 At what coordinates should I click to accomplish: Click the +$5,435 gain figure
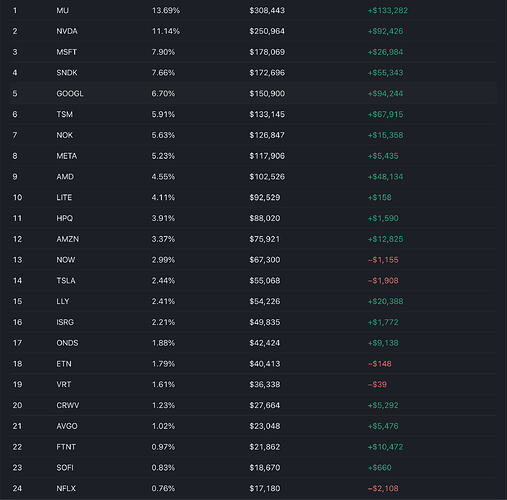click(x=383, y=156)
